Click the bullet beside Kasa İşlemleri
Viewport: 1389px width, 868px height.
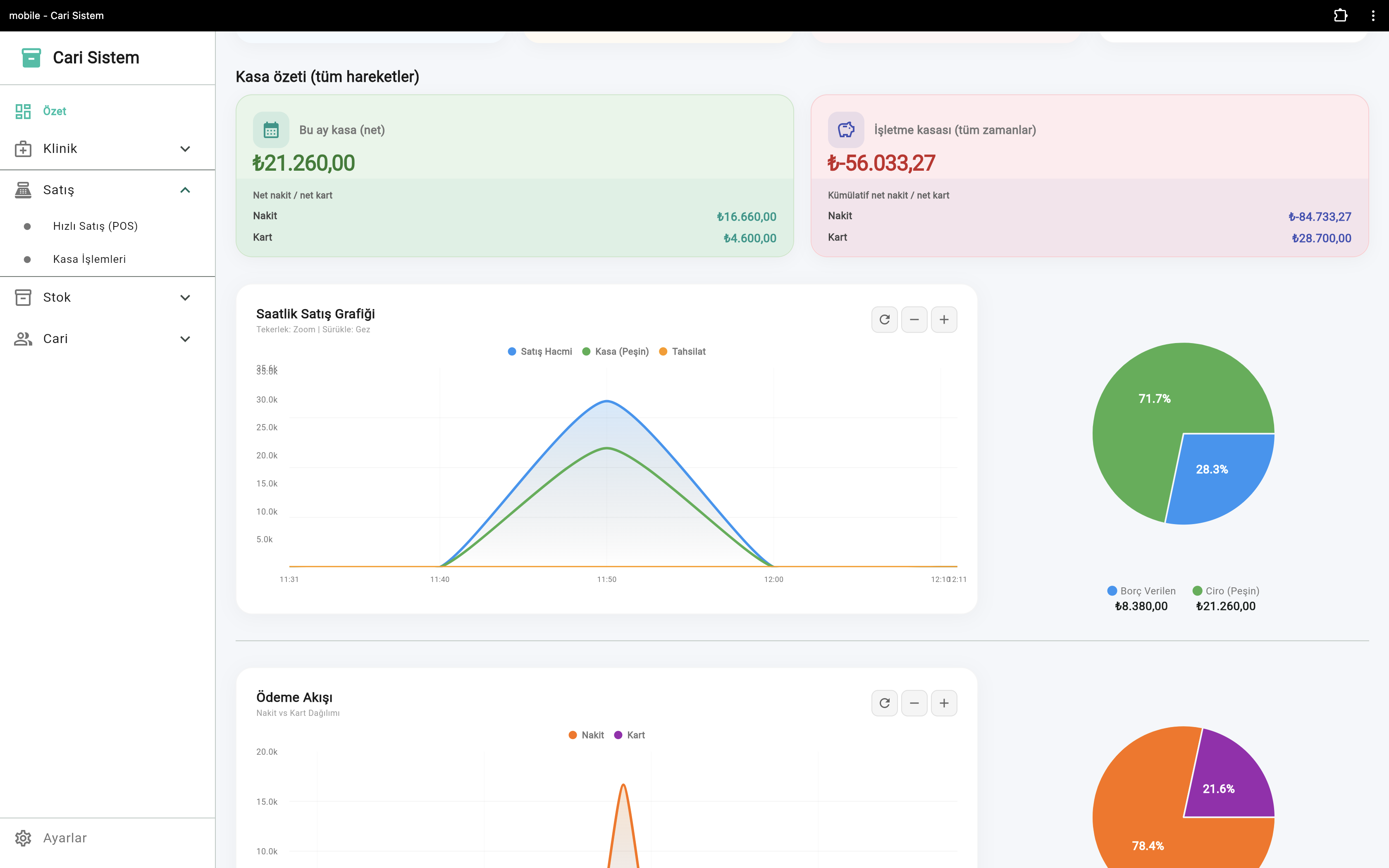pyautogui.click(x=27, y=260)
